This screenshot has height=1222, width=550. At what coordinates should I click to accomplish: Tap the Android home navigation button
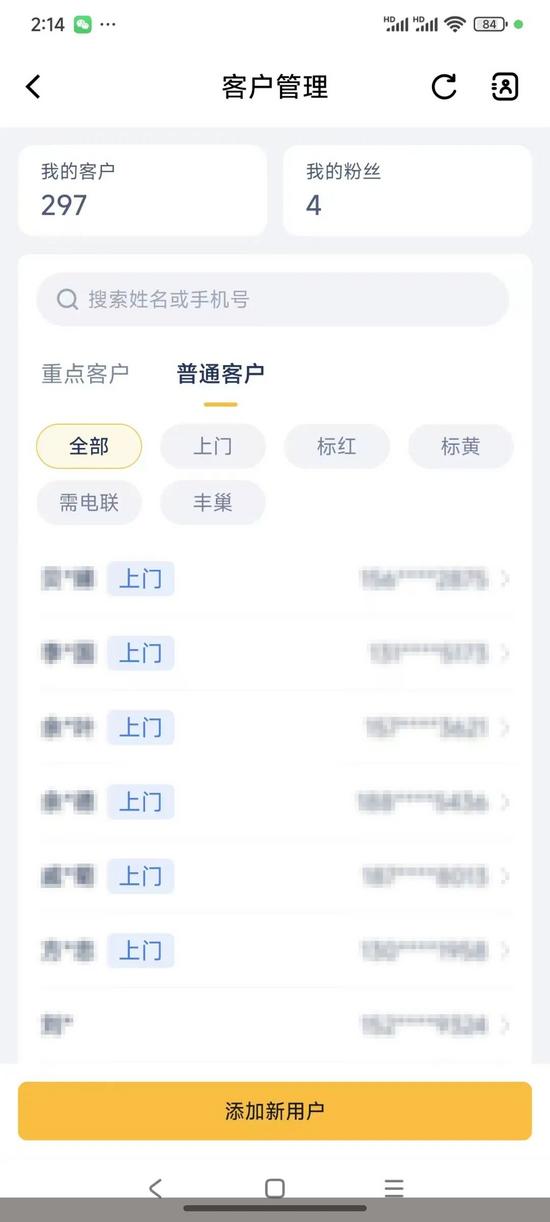pyautogui.click(x=275, y=1188)
